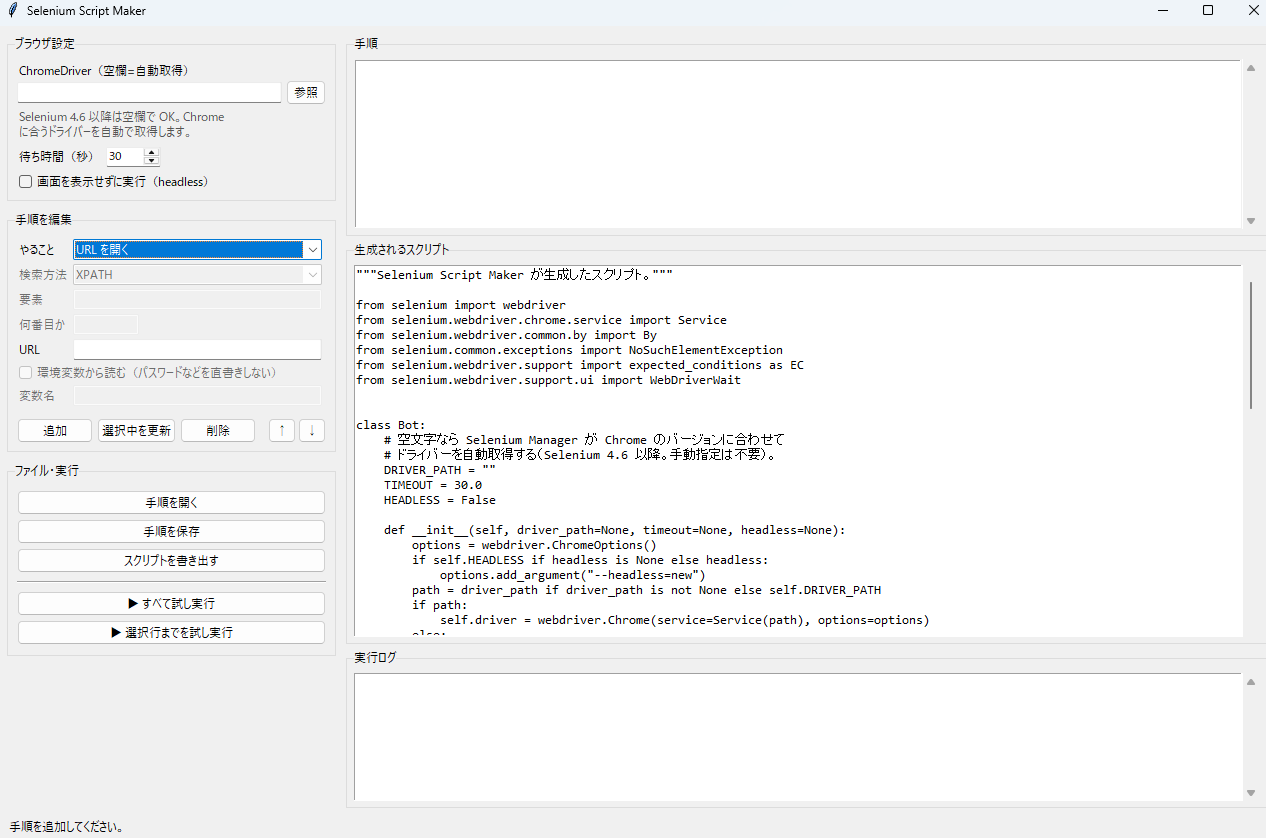Click scroll-up arrow of 手順 list
This screenshot has width=1266, height=838.
pos(1250,68)
